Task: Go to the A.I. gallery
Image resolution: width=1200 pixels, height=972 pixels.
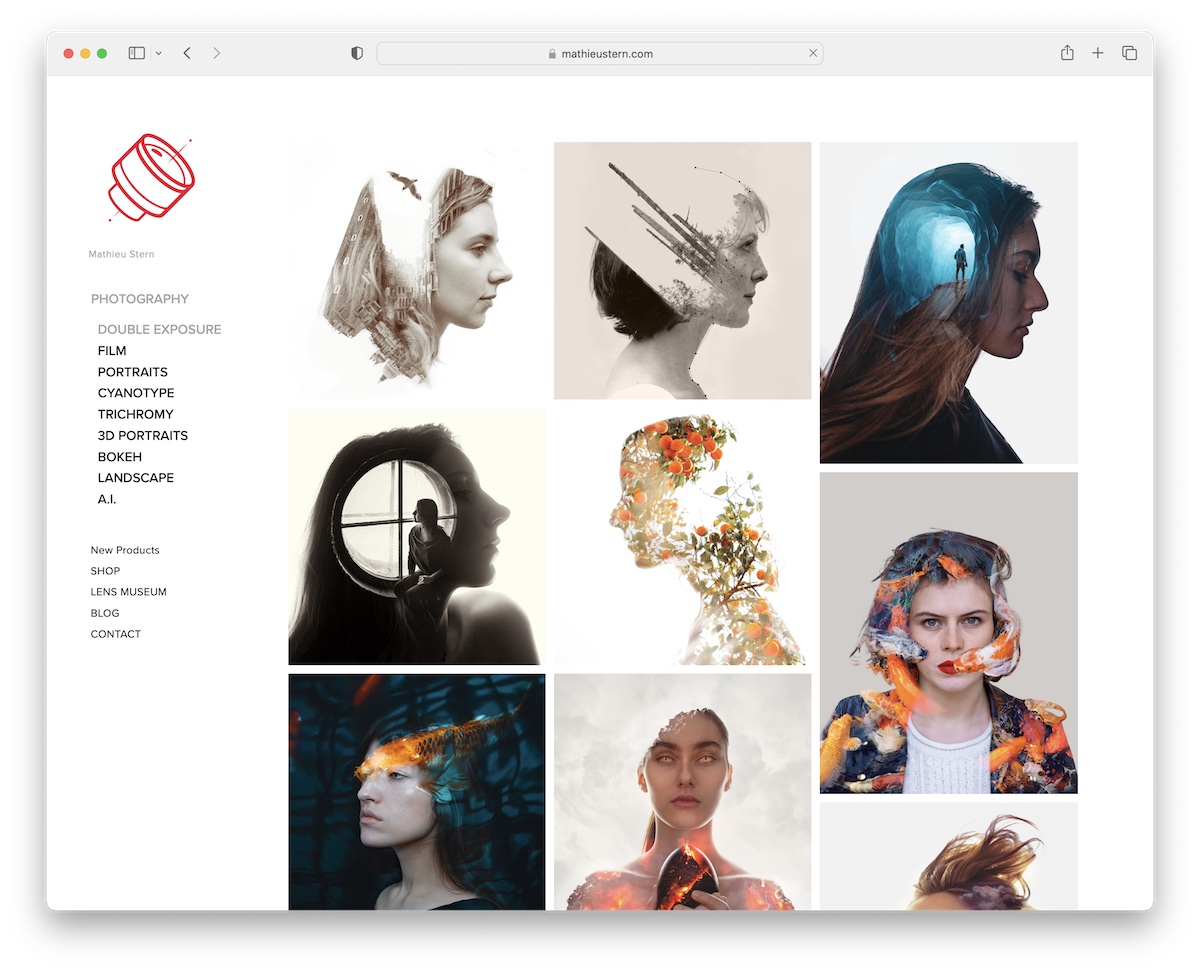Action: click(107, 499)
